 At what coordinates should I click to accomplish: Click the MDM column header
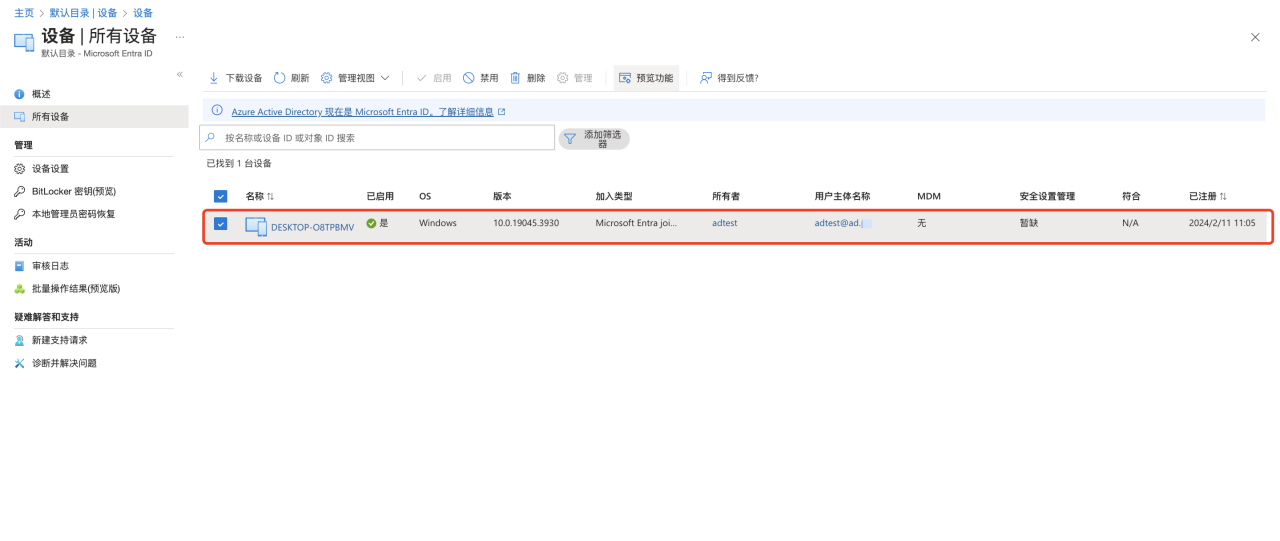pyautogui.click(x=929, y=196)
